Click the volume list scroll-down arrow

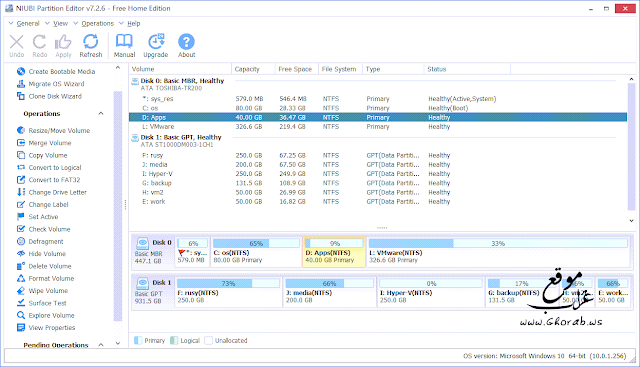tap(631, 221)
